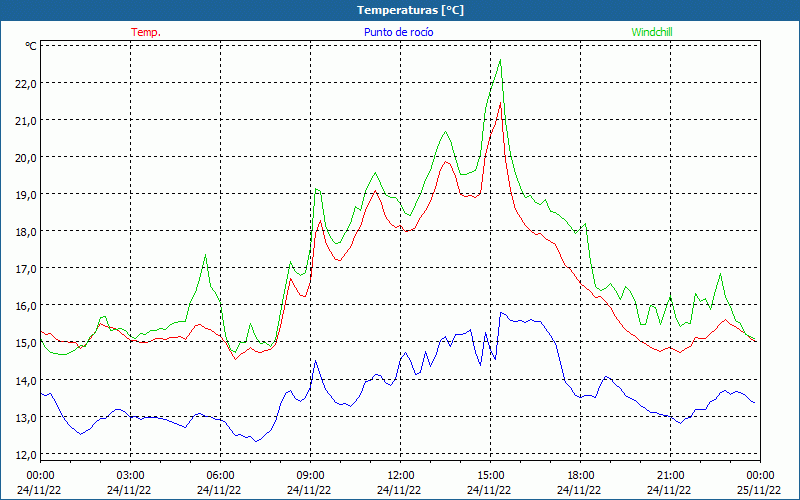Image resolution: width=800 pixels, height=500 pixels.
Task: Click the '°C' axis unit label
Action: click(x=31, y=46)
